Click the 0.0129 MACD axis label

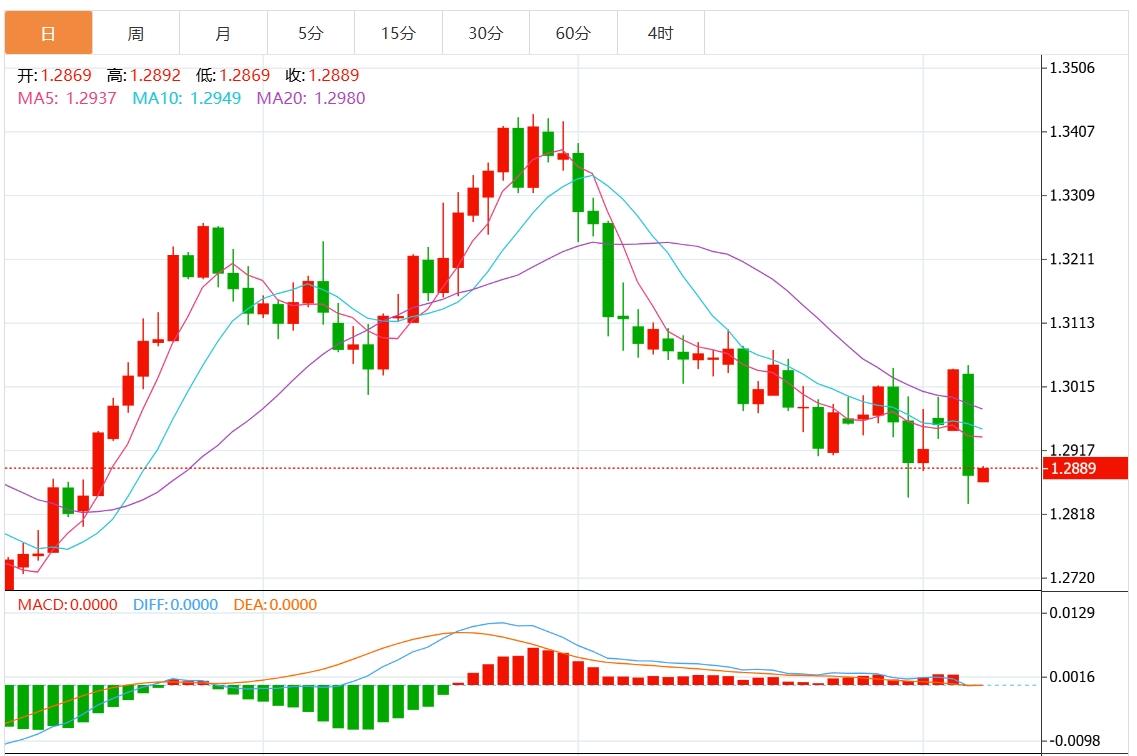[1072, 612]
